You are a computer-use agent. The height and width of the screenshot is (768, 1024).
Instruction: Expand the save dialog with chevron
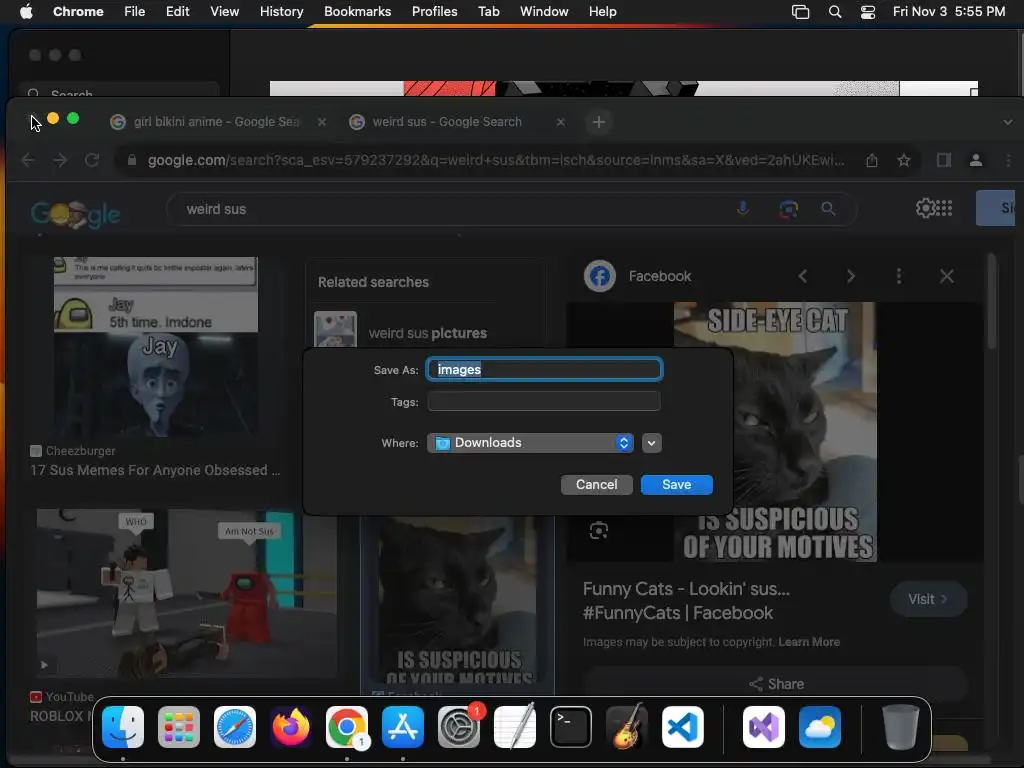[651, 443]
